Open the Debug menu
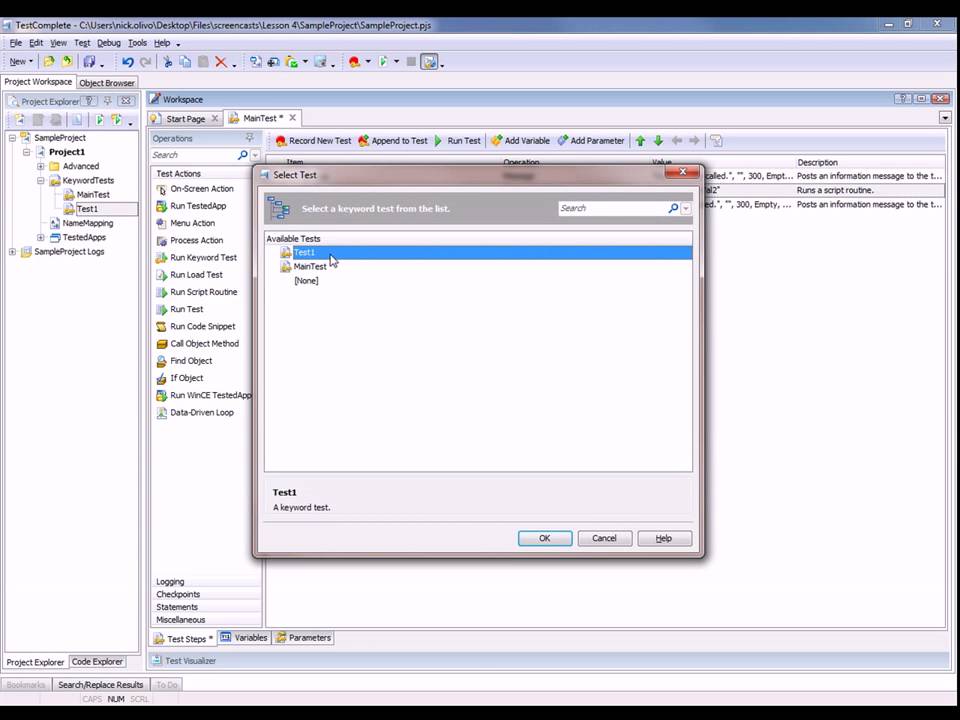 point(108,43)
